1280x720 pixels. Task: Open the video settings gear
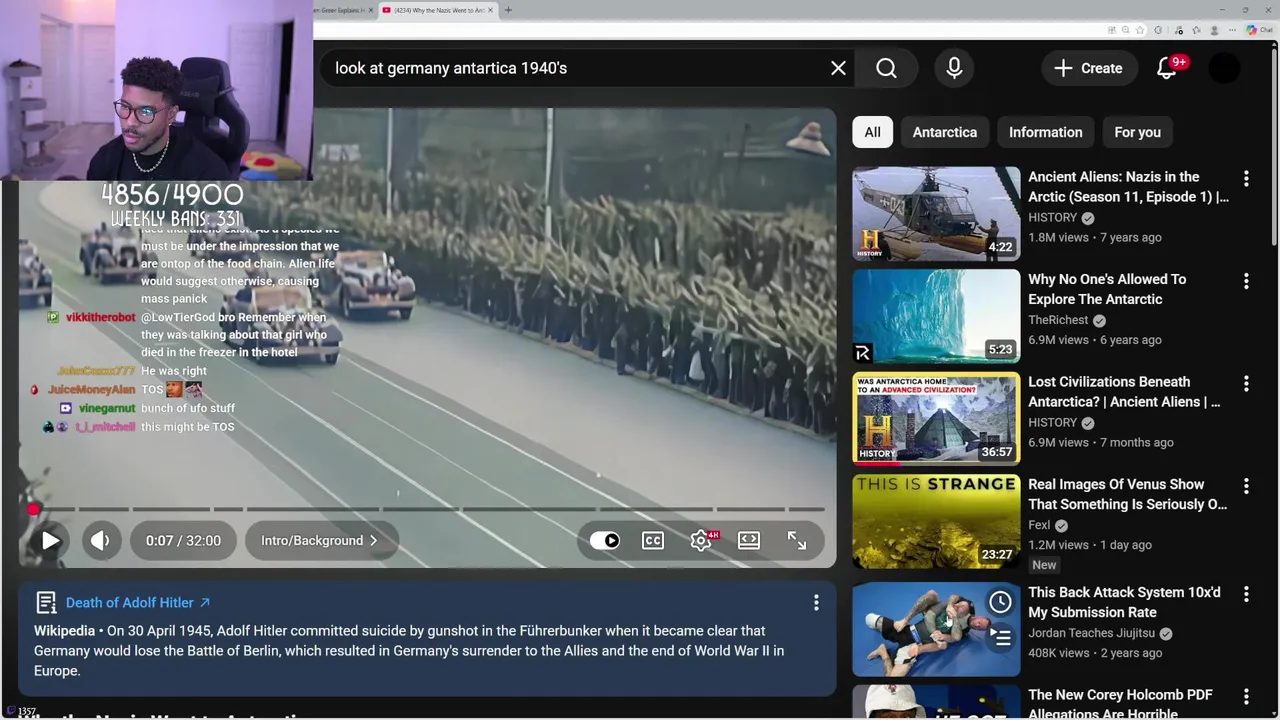click(702, 541)
